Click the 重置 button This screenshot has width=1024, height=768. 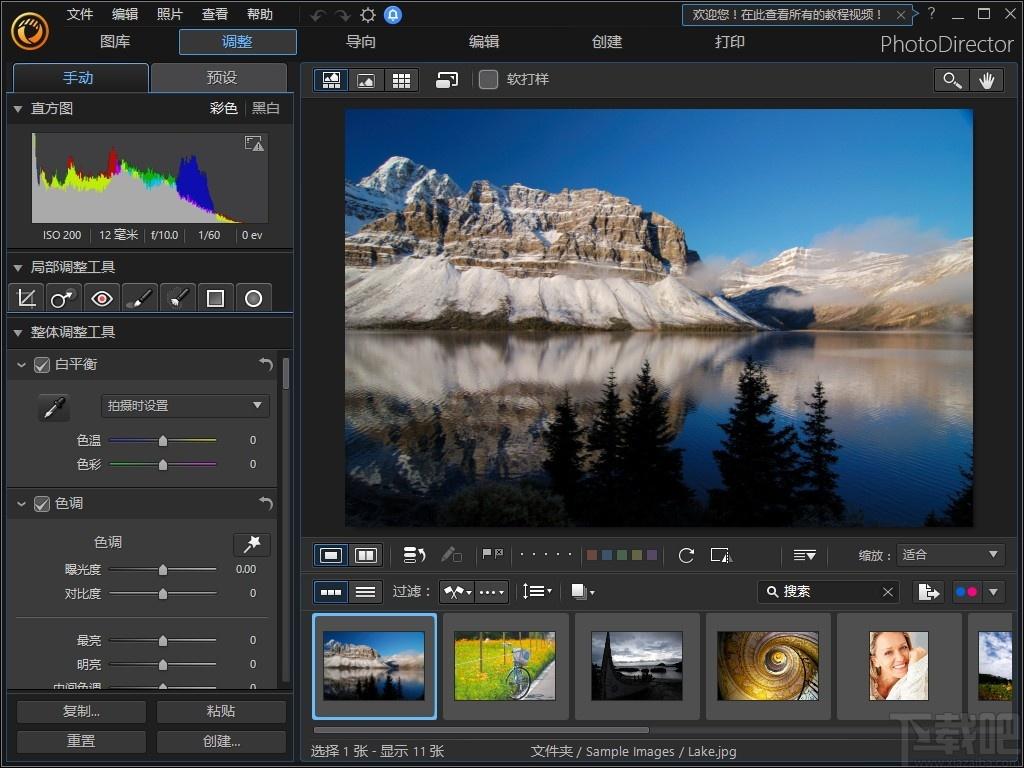click(x=82, y=741)
